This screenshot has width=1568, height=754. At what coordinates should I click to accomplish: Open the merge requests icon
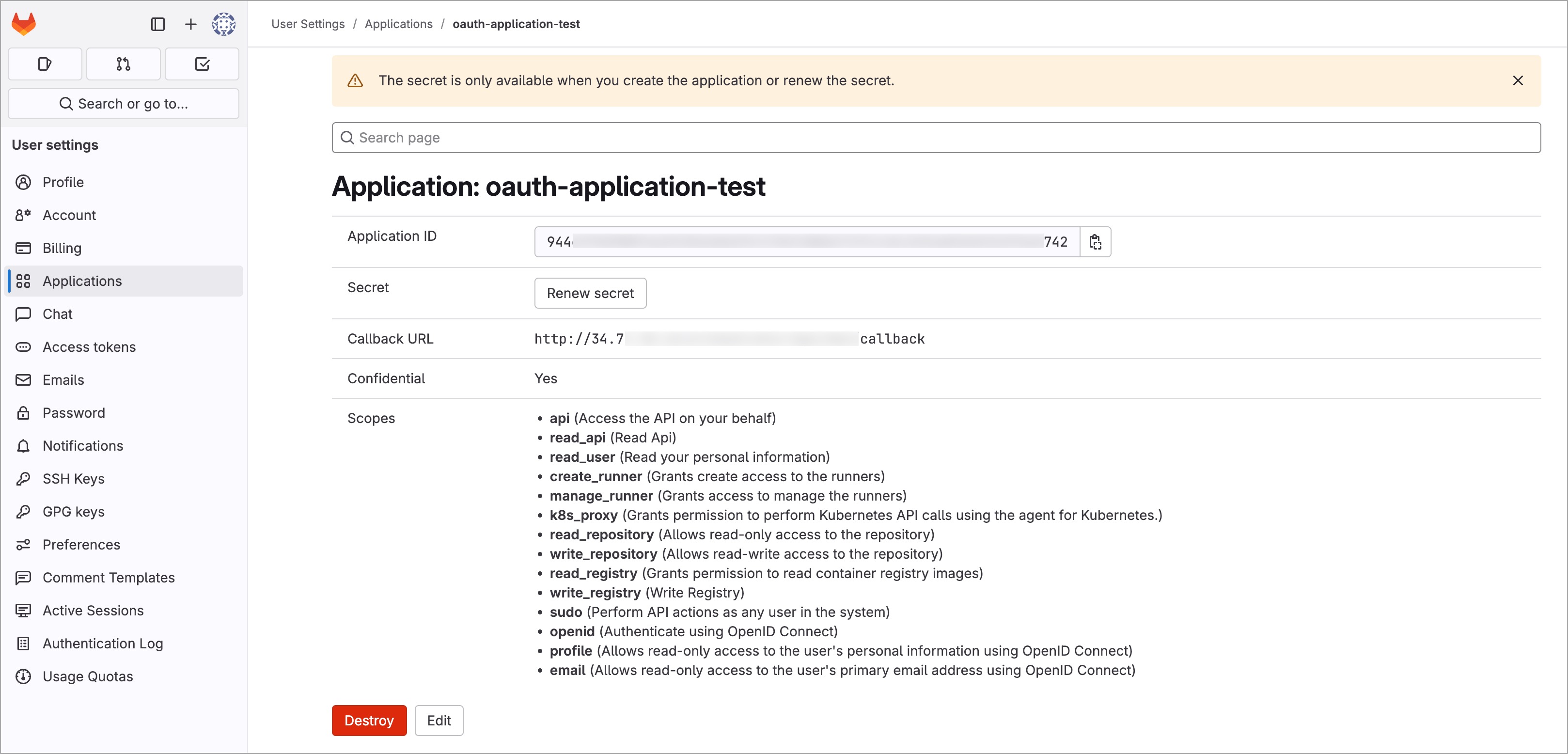123,63
